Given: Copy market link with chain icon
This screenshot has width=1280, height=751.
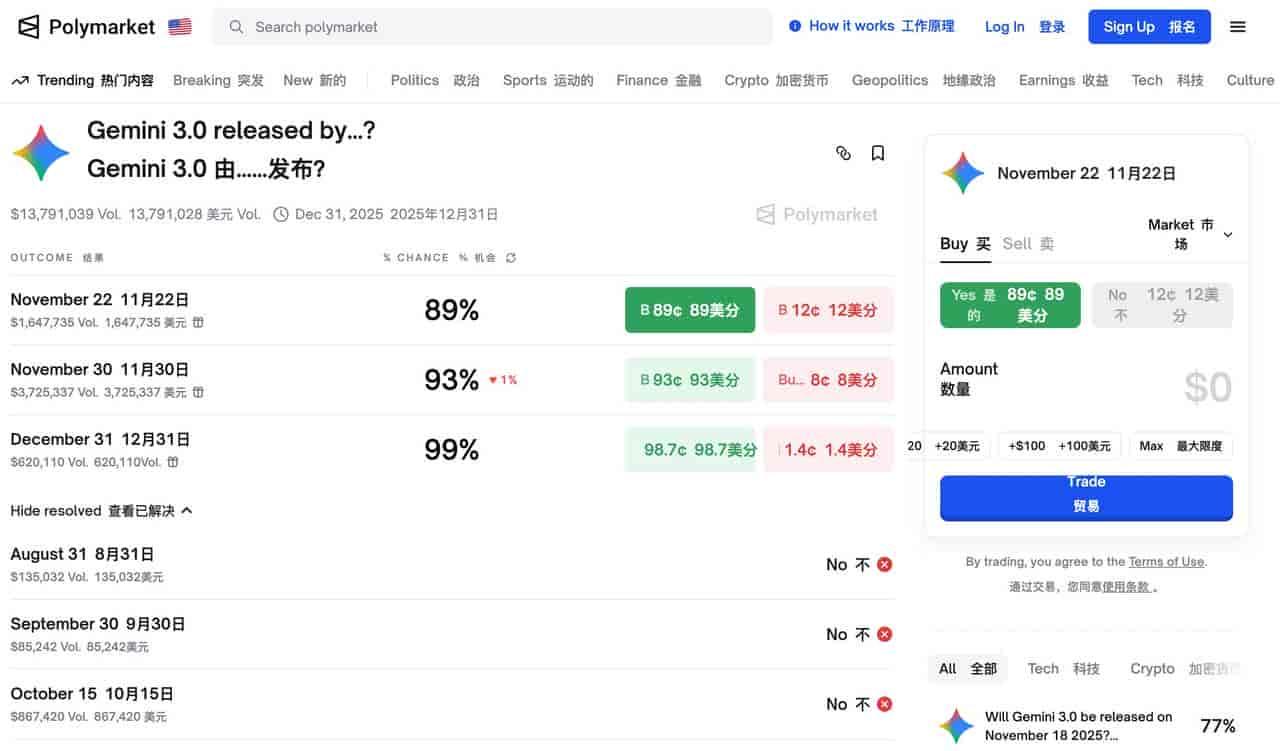Looking at the screenshot, I should click(843, 153).
